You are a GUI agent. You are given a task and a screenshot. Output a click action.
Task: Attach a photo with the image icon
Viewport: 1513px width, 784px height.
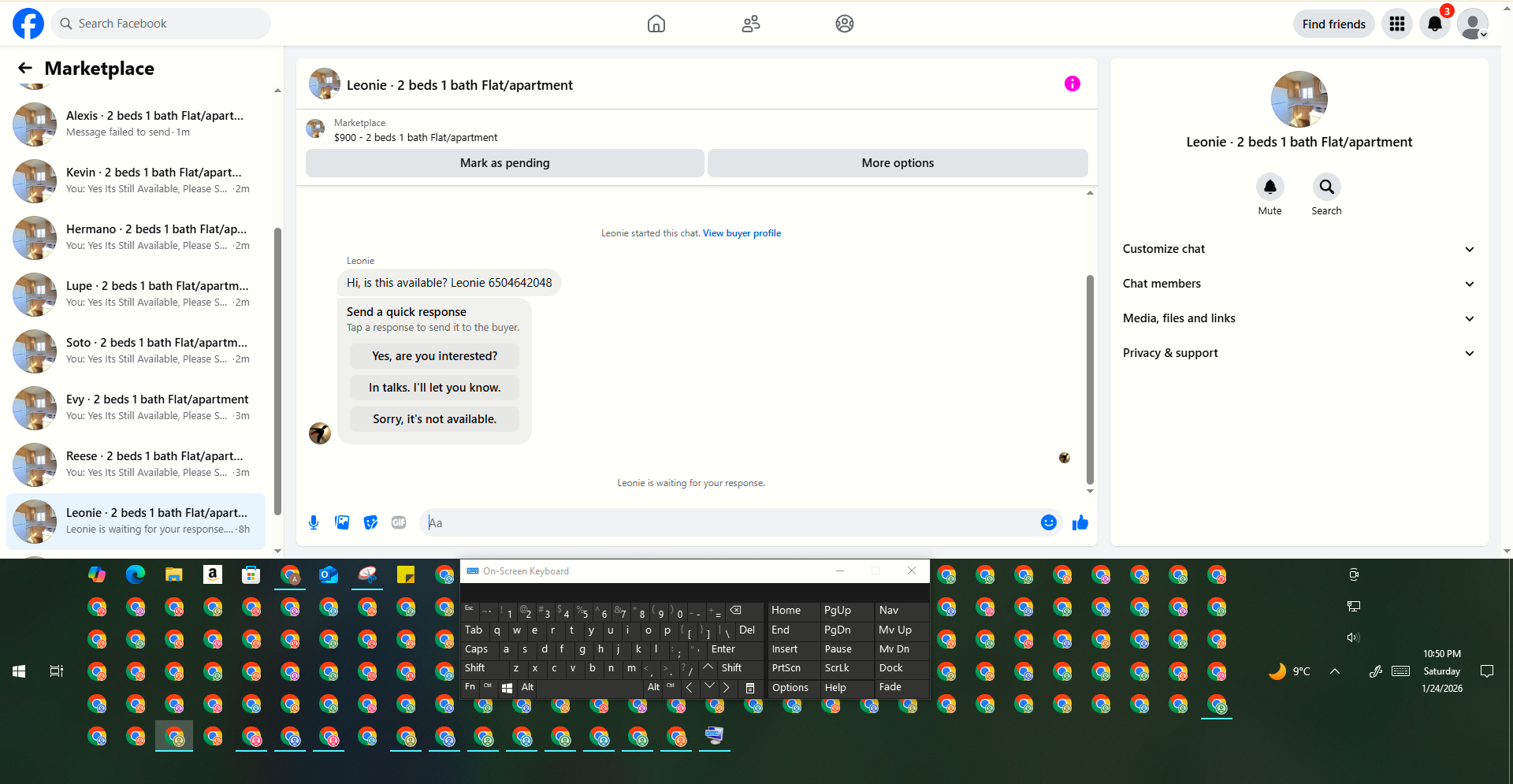[342, 522]
